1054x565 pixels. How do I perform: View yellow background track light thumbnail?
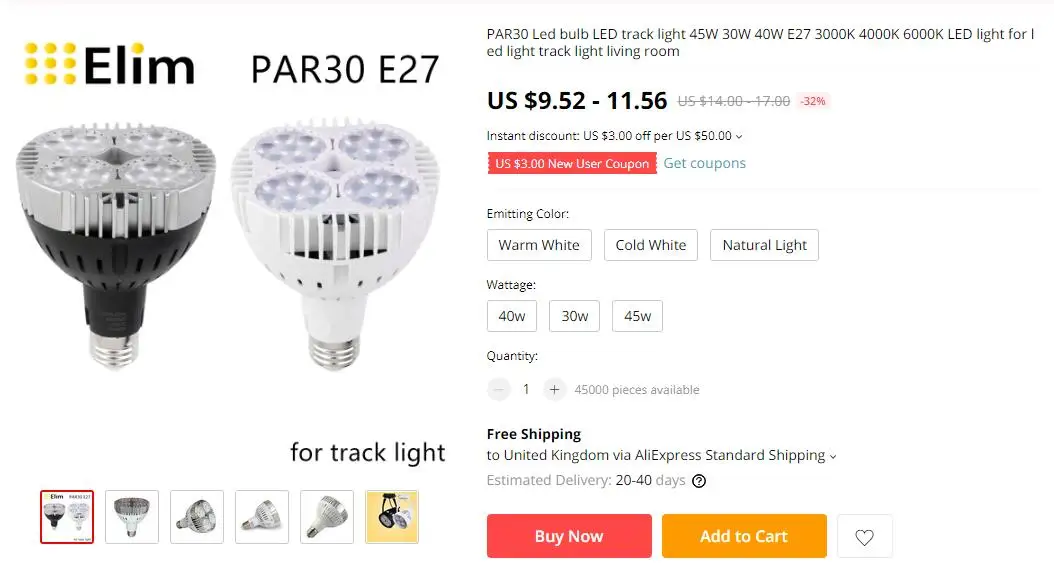point(392,517)
